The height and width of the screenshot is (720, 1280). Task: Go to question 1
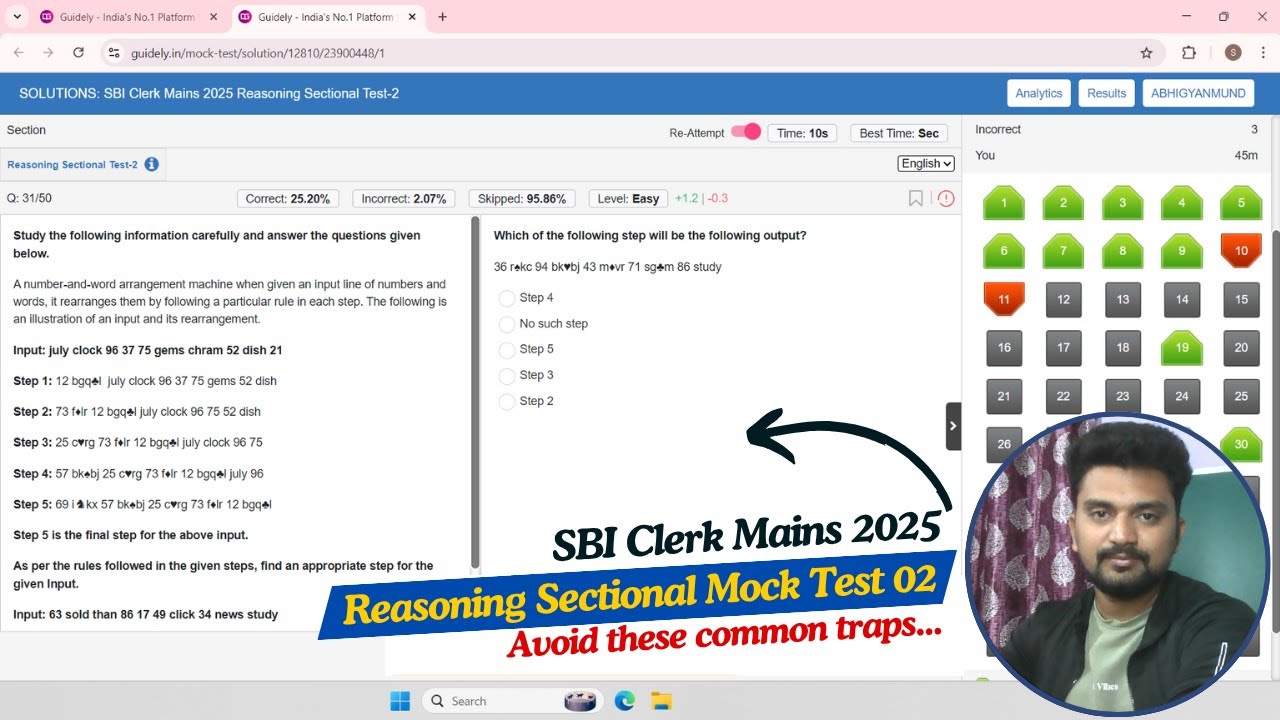[1004, 203]
